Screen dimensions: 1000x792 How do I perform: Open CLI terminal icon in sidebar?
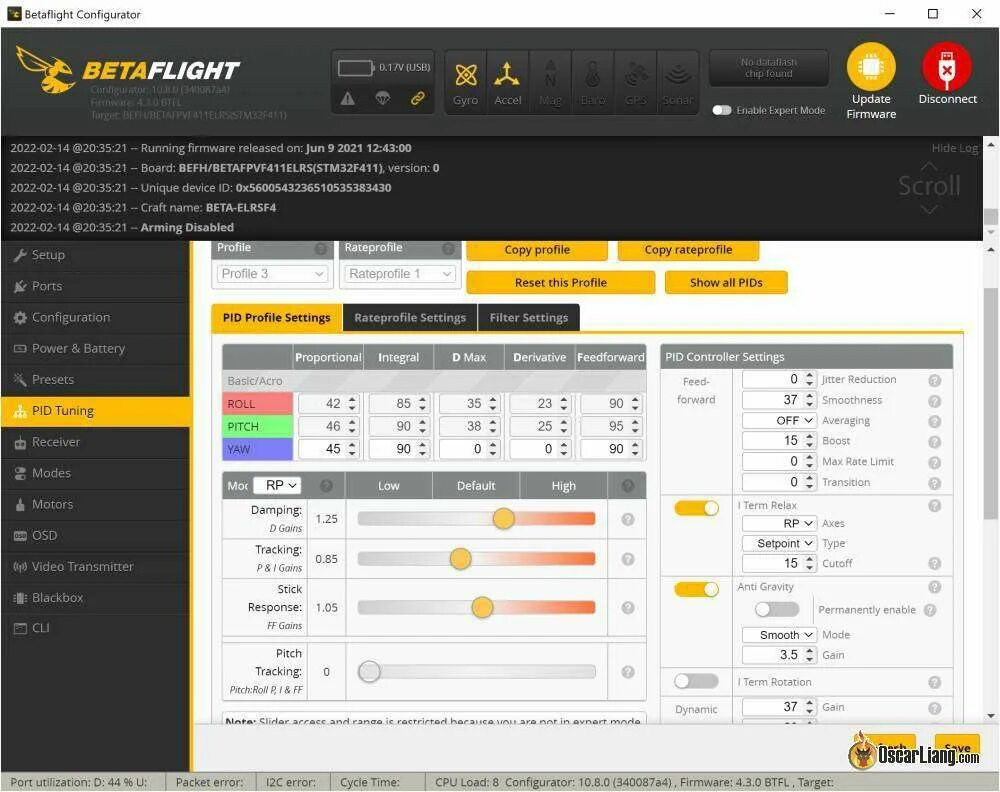pos(20,628)
